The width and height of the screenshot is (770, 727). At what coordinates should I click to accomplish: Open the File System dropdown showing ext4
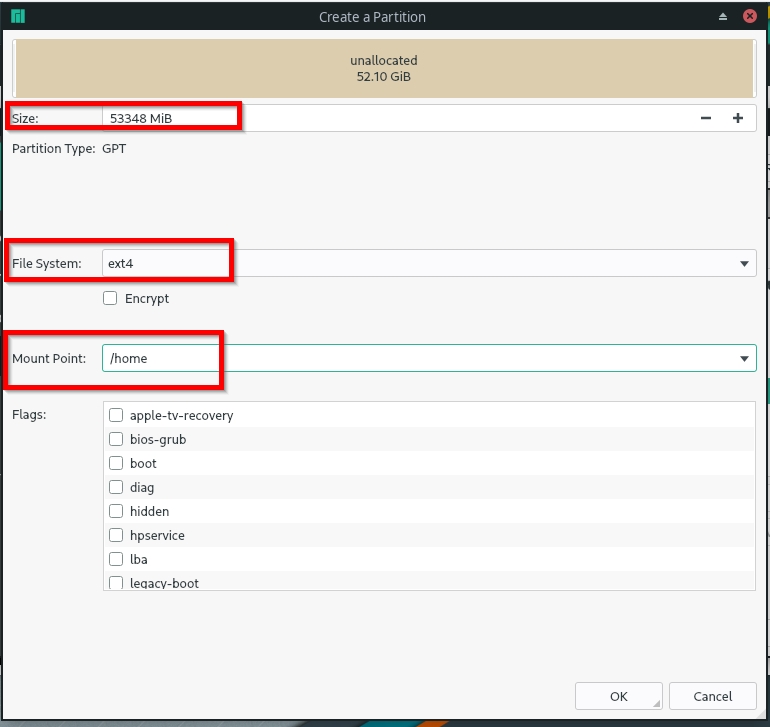tap(429, 263)
